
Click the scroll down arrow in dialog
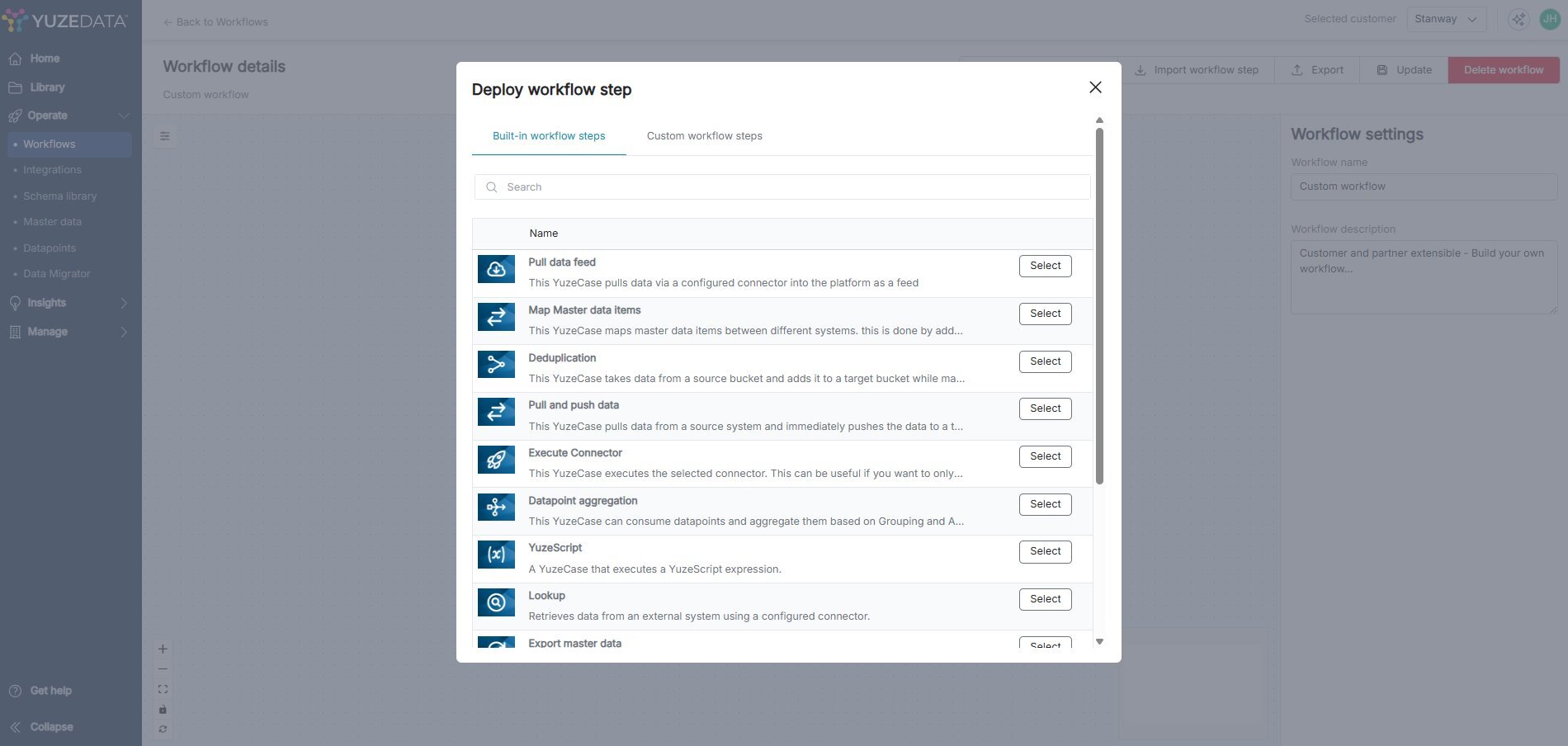1099,641
